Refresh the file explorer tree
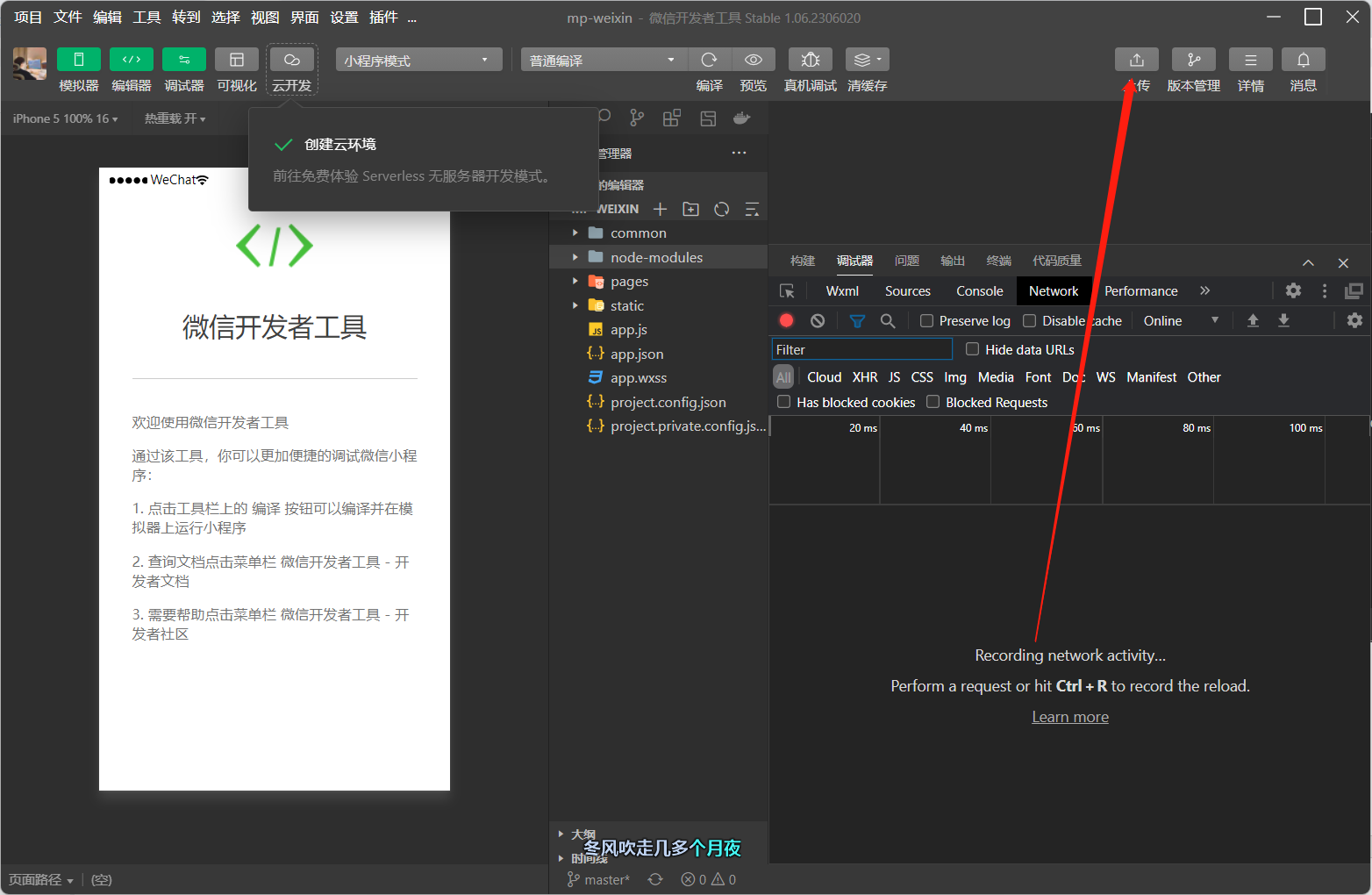Viewport: 1372px width, 895px height. [x=722, y=209]
